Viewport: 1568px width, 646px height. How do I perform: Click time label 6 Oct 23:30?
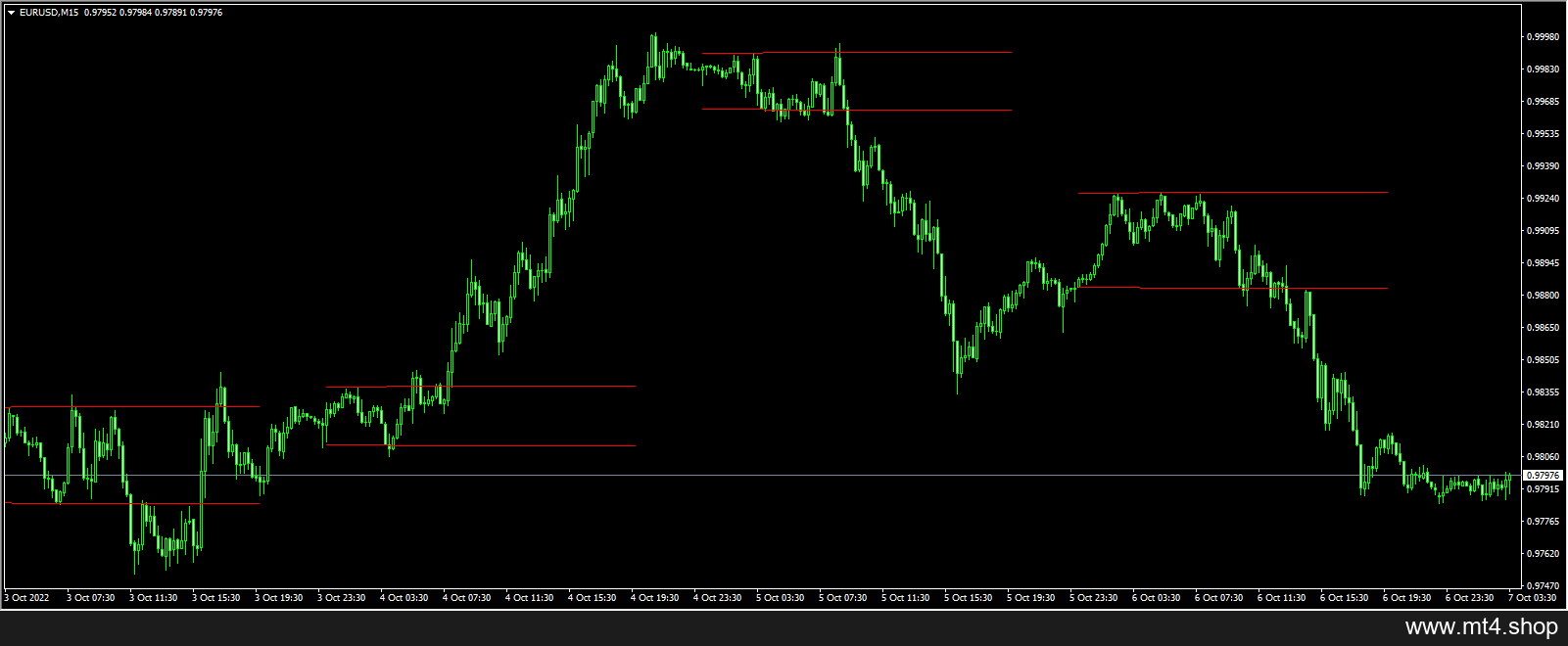tap(1470, 598)
